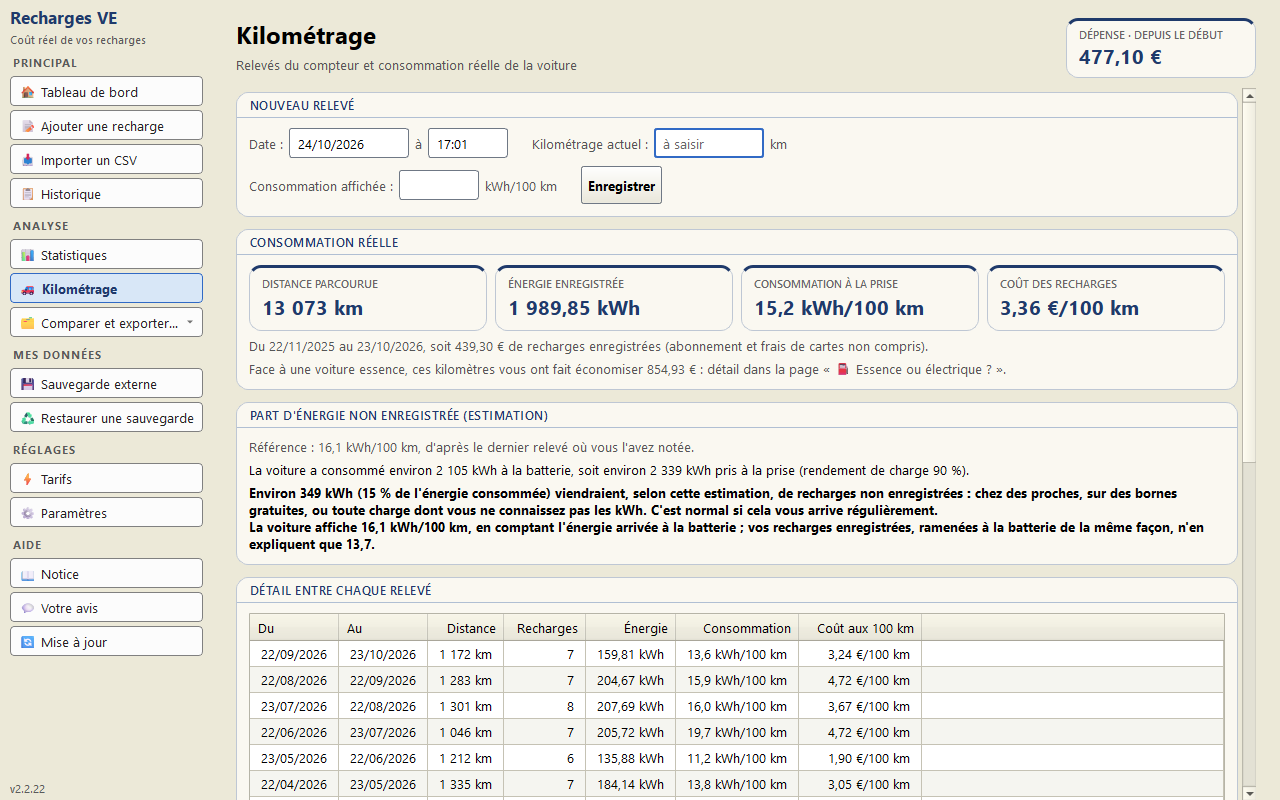Click the Importer un CSV icon

coord(28,160)
